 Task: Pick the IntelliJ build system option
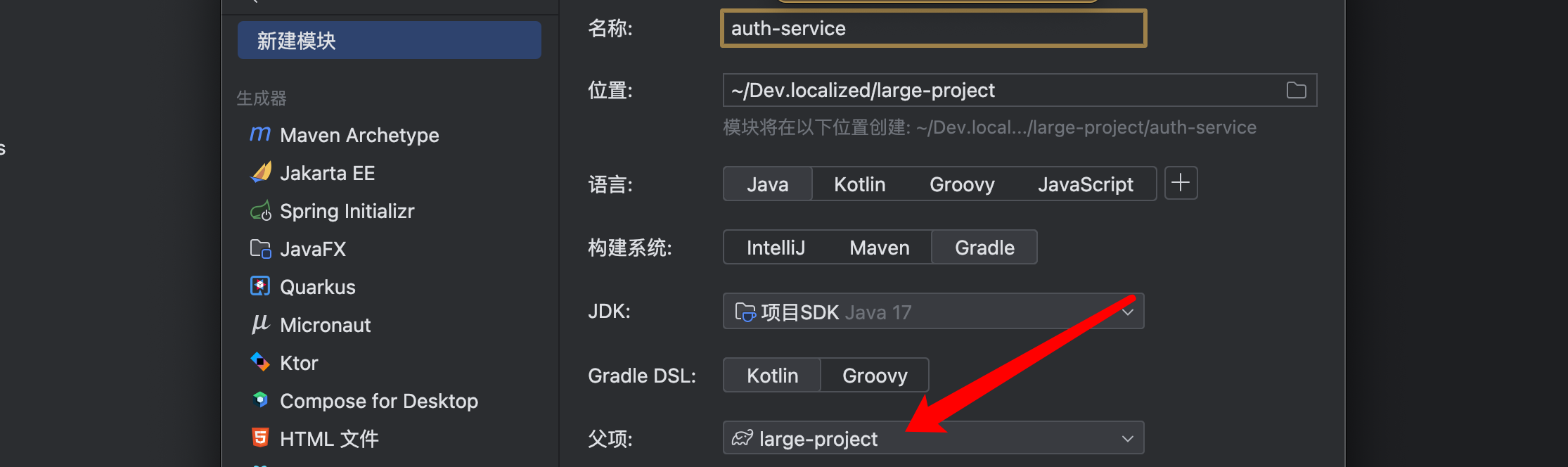776,248
